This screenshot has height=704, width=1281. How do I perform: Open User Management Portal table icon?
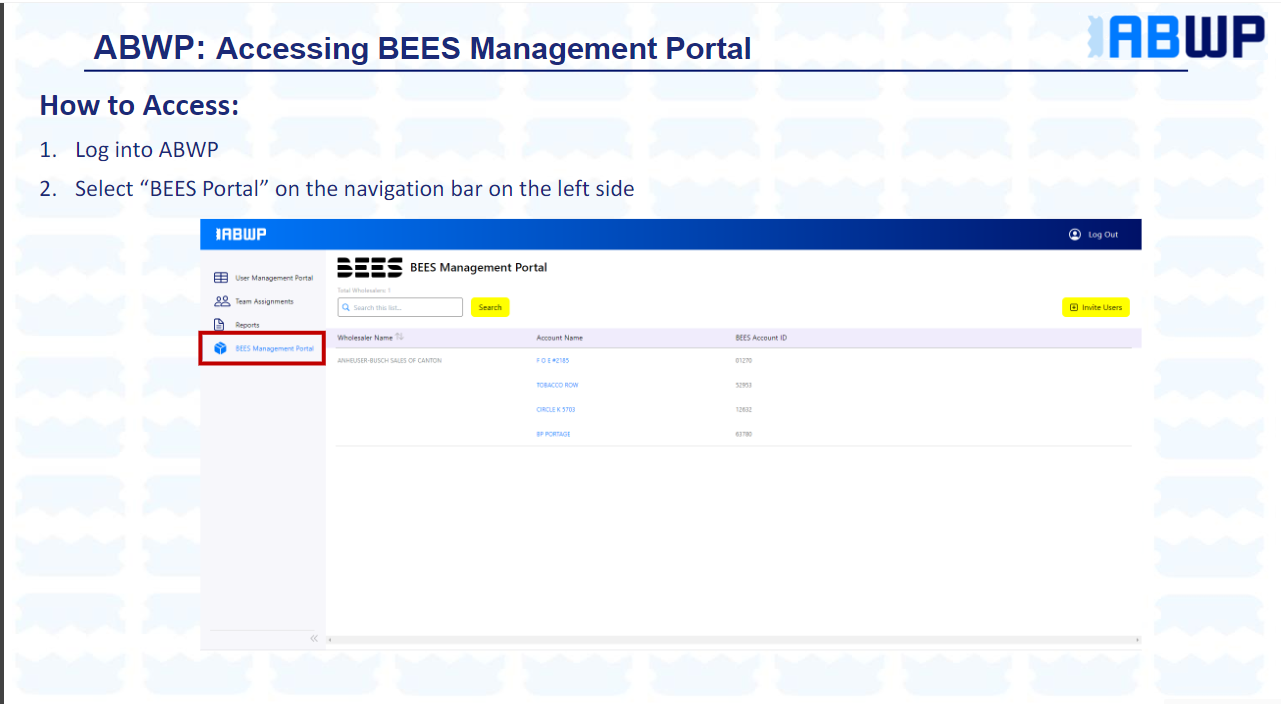click(x=221, y=278)
